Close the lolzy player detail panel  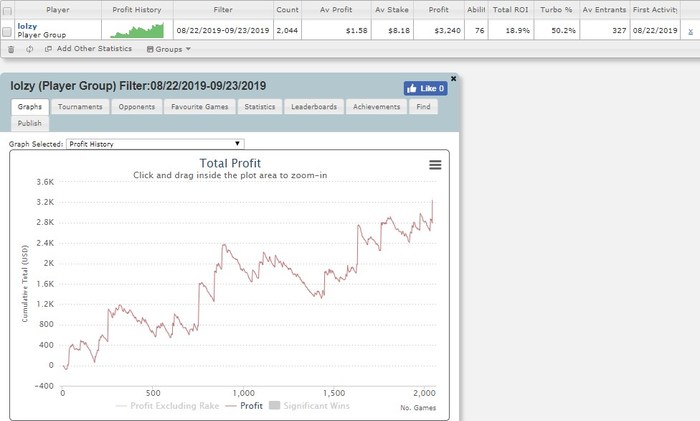pos(454,79)
